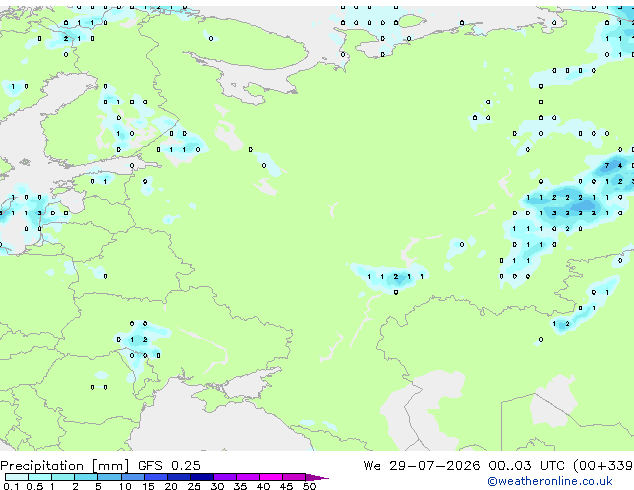Click the 'GFS 0.25' model label

click(x=169, y=466)
